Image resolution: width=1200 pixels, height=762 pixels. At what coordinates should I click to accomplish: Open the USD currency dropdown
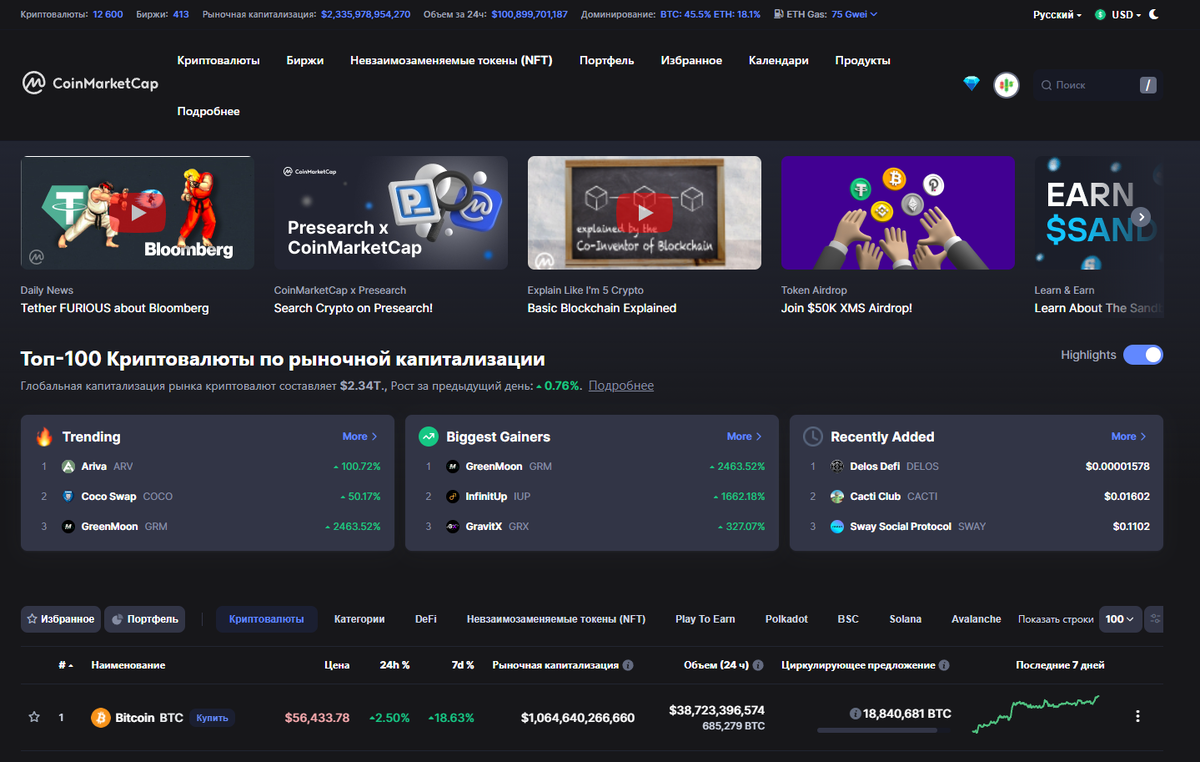tap(1117, 15)
